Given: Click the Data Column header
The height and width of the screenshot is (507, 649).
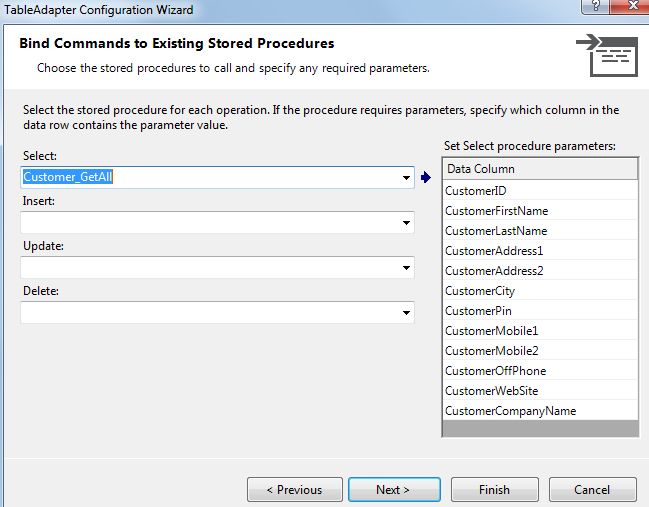Looking at the screenshot, I should coord(540,169).
